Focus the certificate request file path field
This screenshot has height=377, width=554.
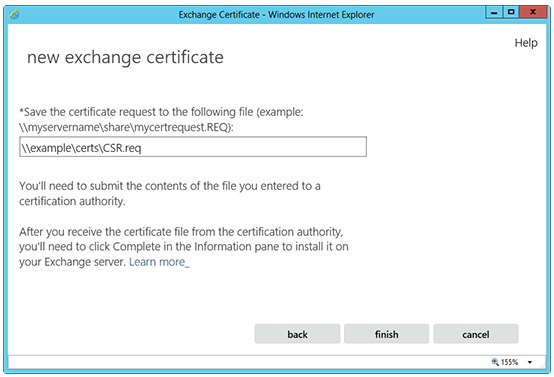[x=193, y=147]
